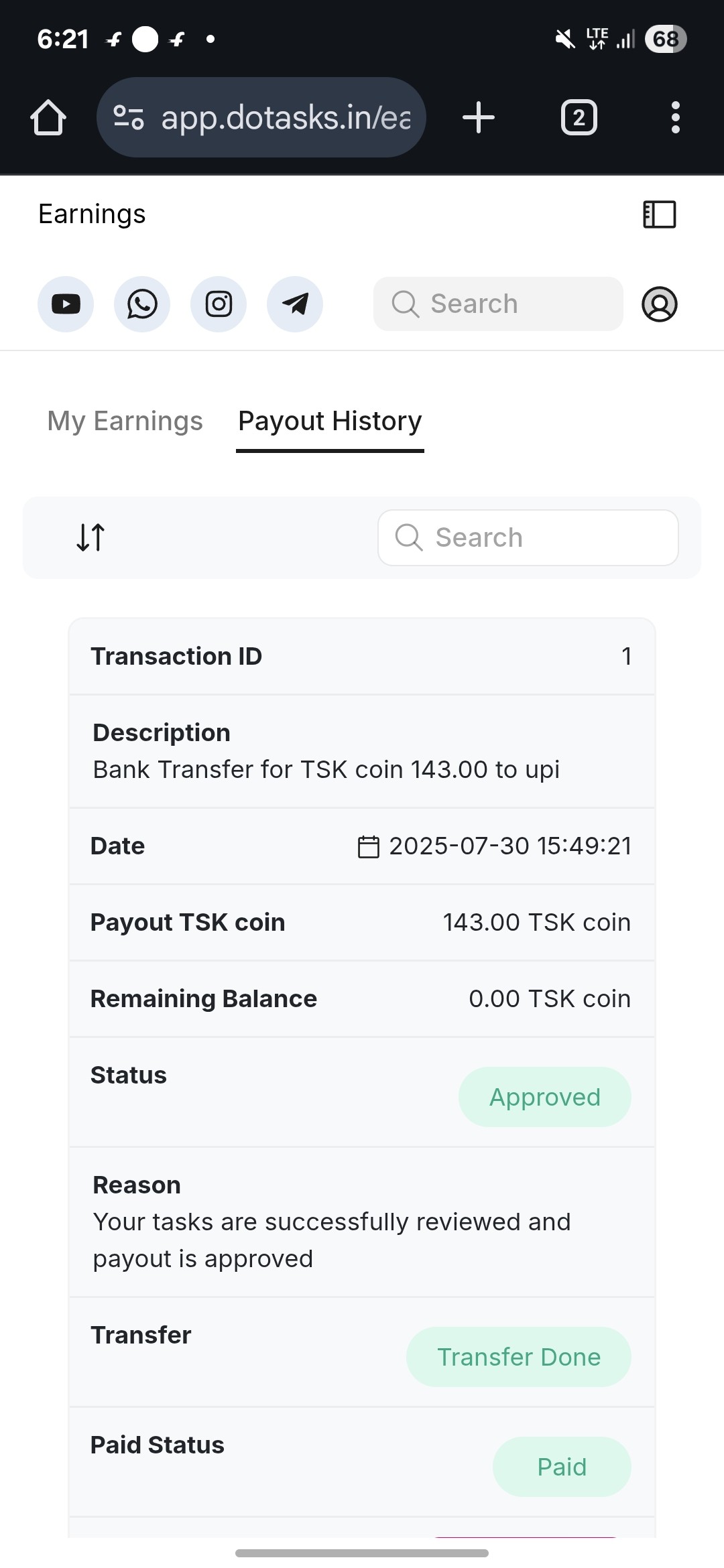Open the user profile icon
The image size is (724, 1568).
click(x=660, y=304)
